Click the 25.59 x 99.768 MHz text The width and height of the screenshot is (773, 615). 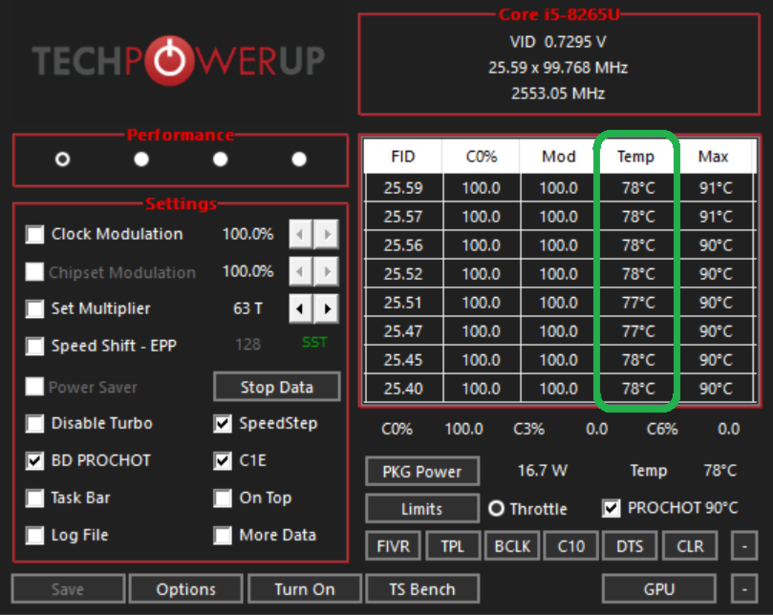558,68
